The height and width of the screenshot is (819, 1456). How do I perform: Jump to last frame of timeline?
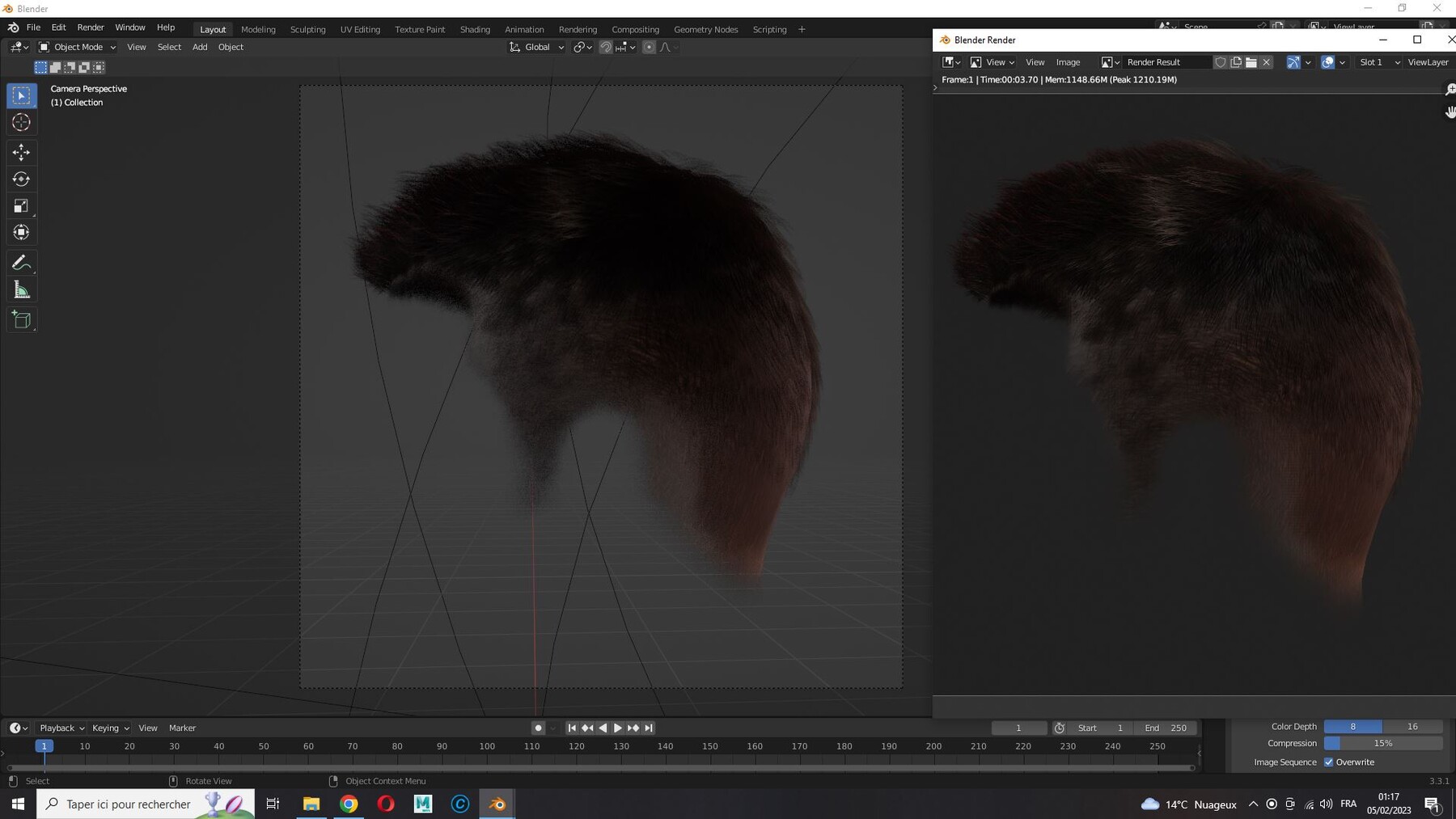[x=649, y=728]
